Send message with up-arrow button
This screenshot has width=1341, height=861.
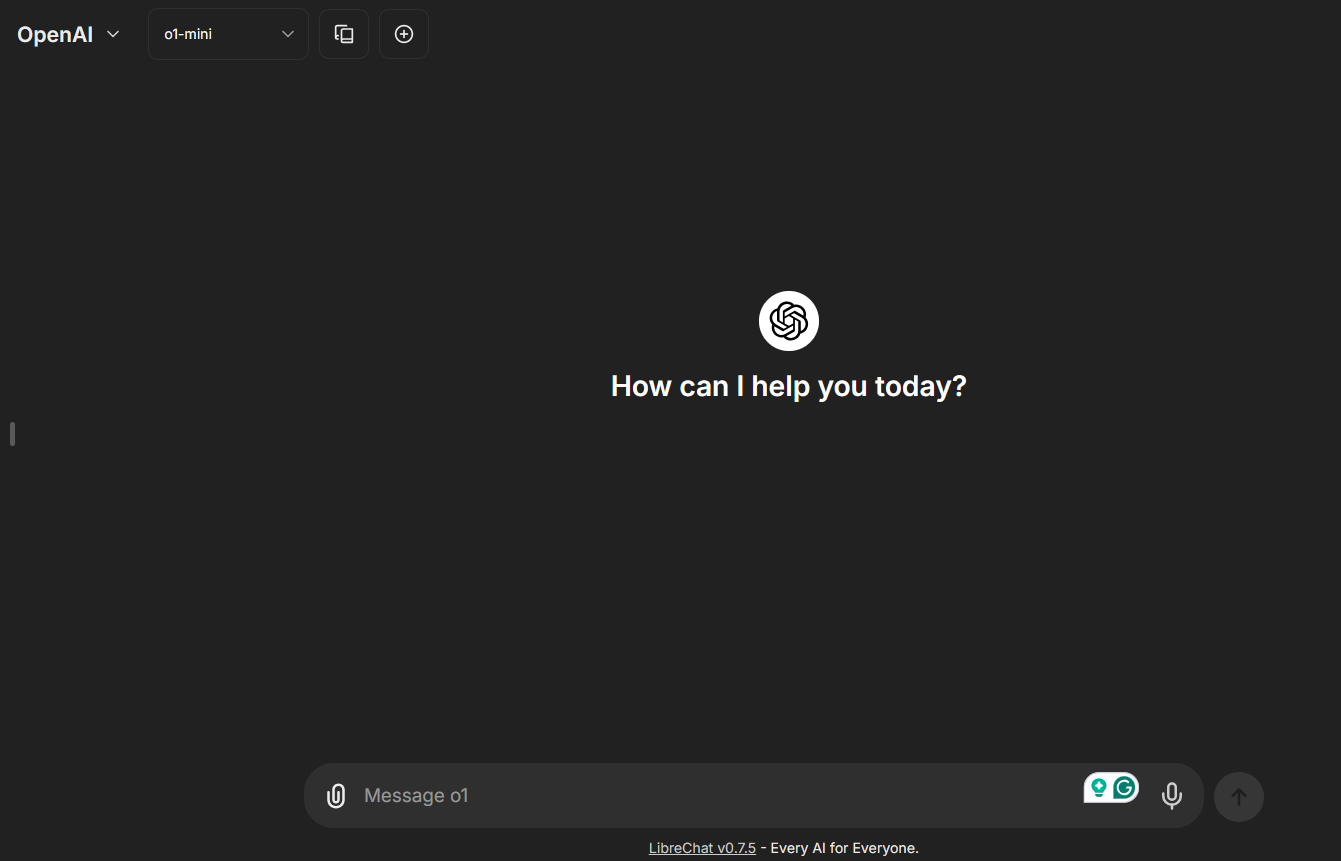pos(1239,797)
